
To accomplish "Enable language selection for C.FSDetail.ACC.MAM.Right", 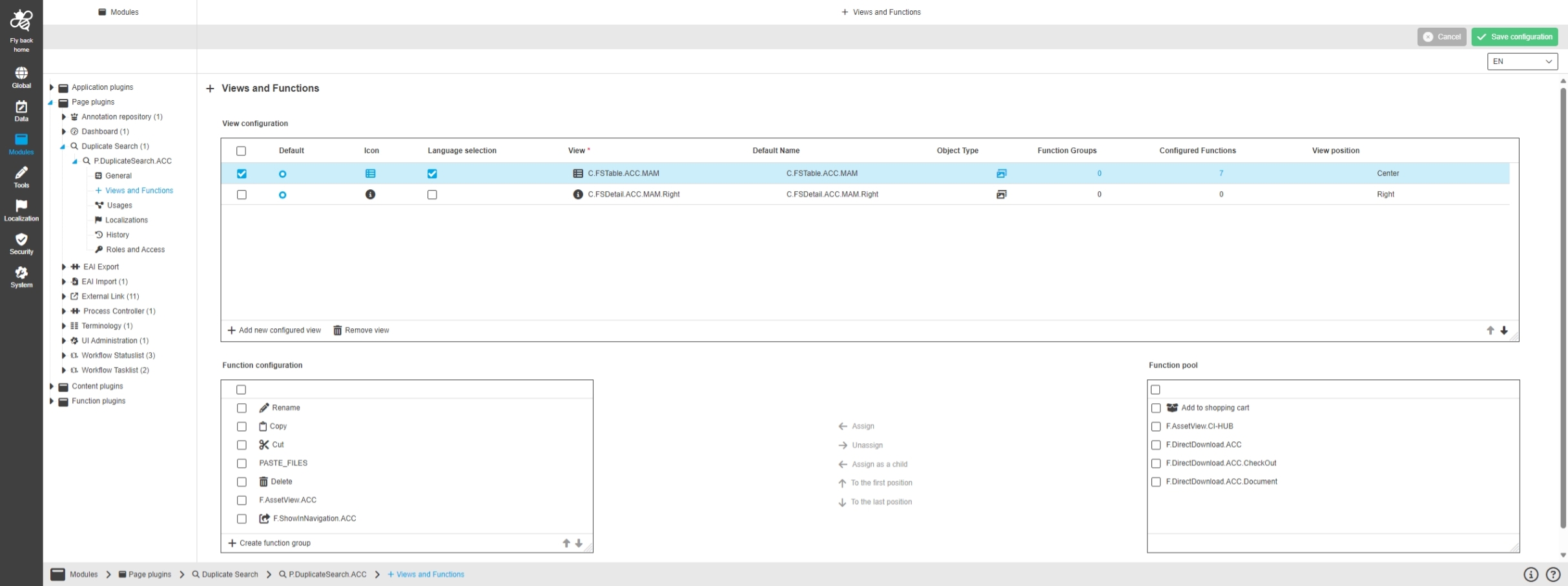I will tap(432, 194).
